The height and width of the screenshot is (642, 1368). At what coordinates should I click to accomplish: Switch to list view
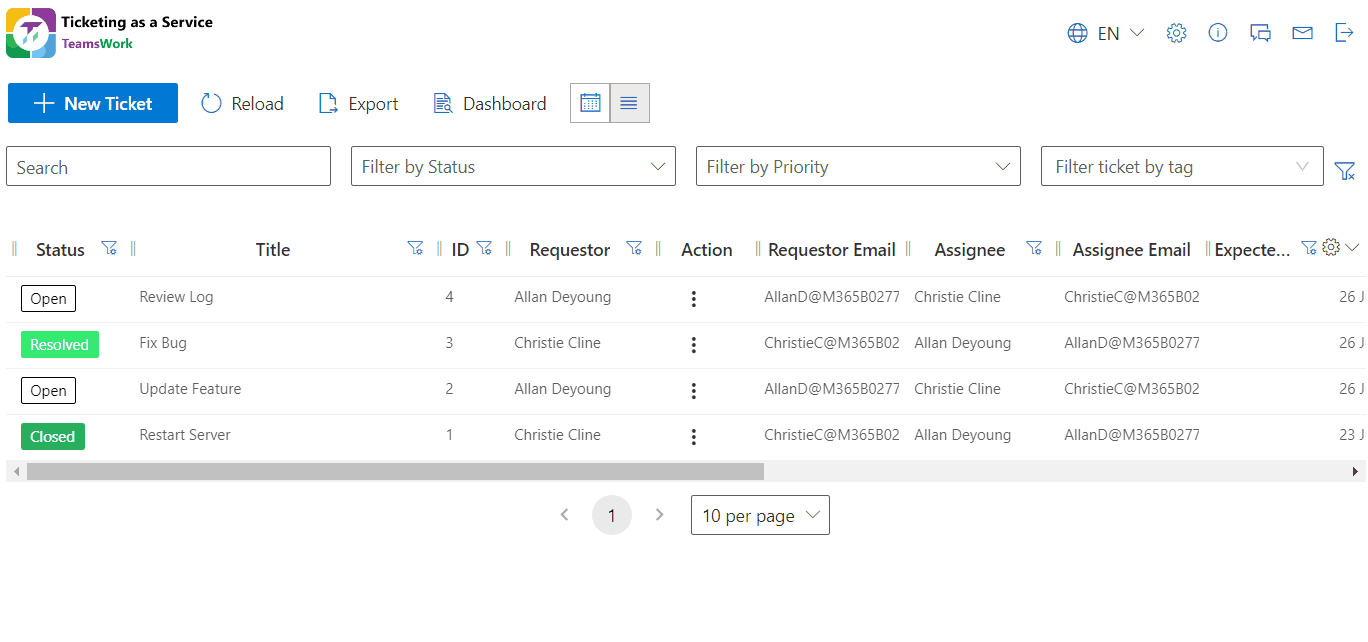629,103
